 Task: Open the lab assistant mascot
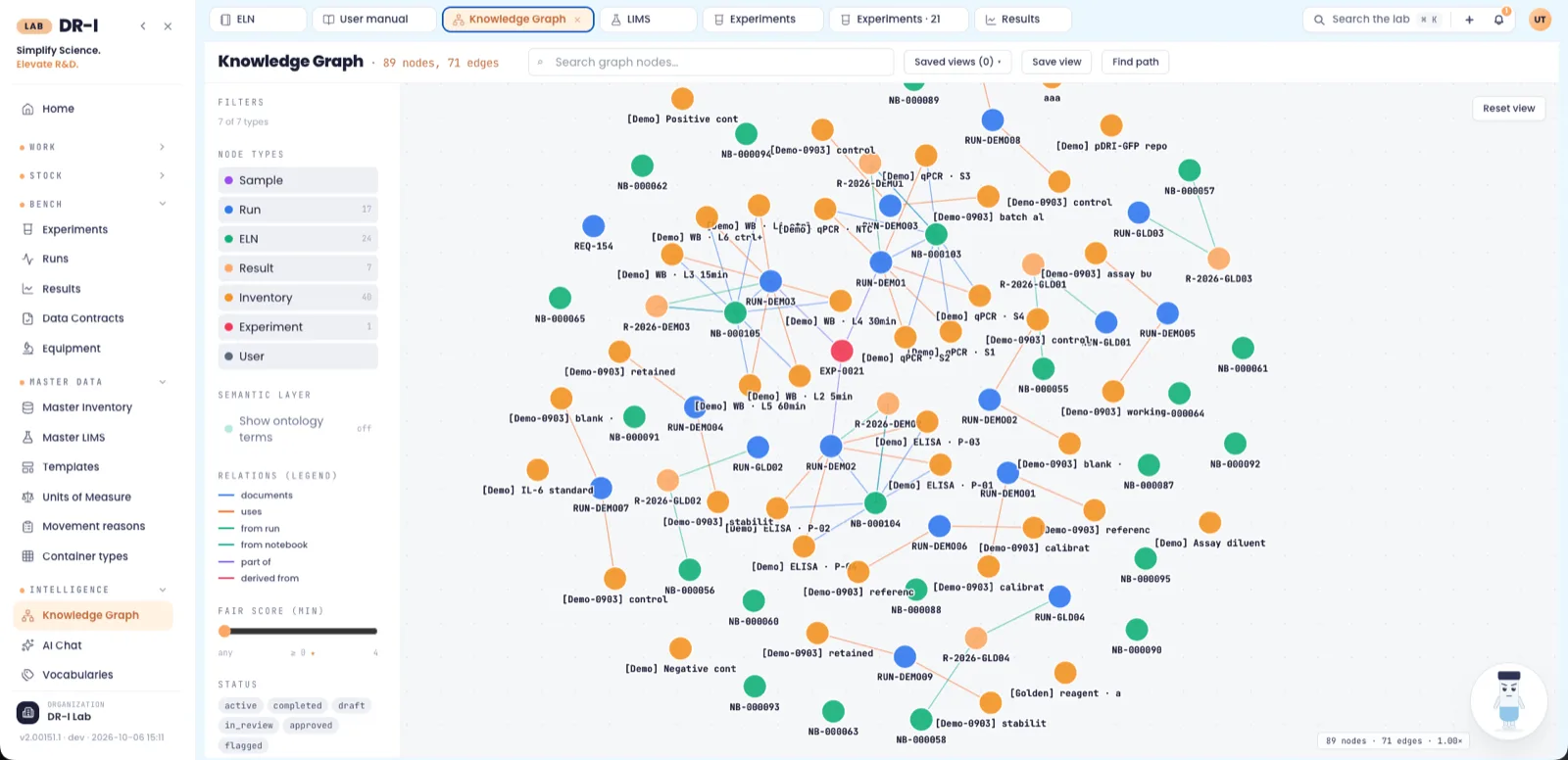(x=1509, y=700)
